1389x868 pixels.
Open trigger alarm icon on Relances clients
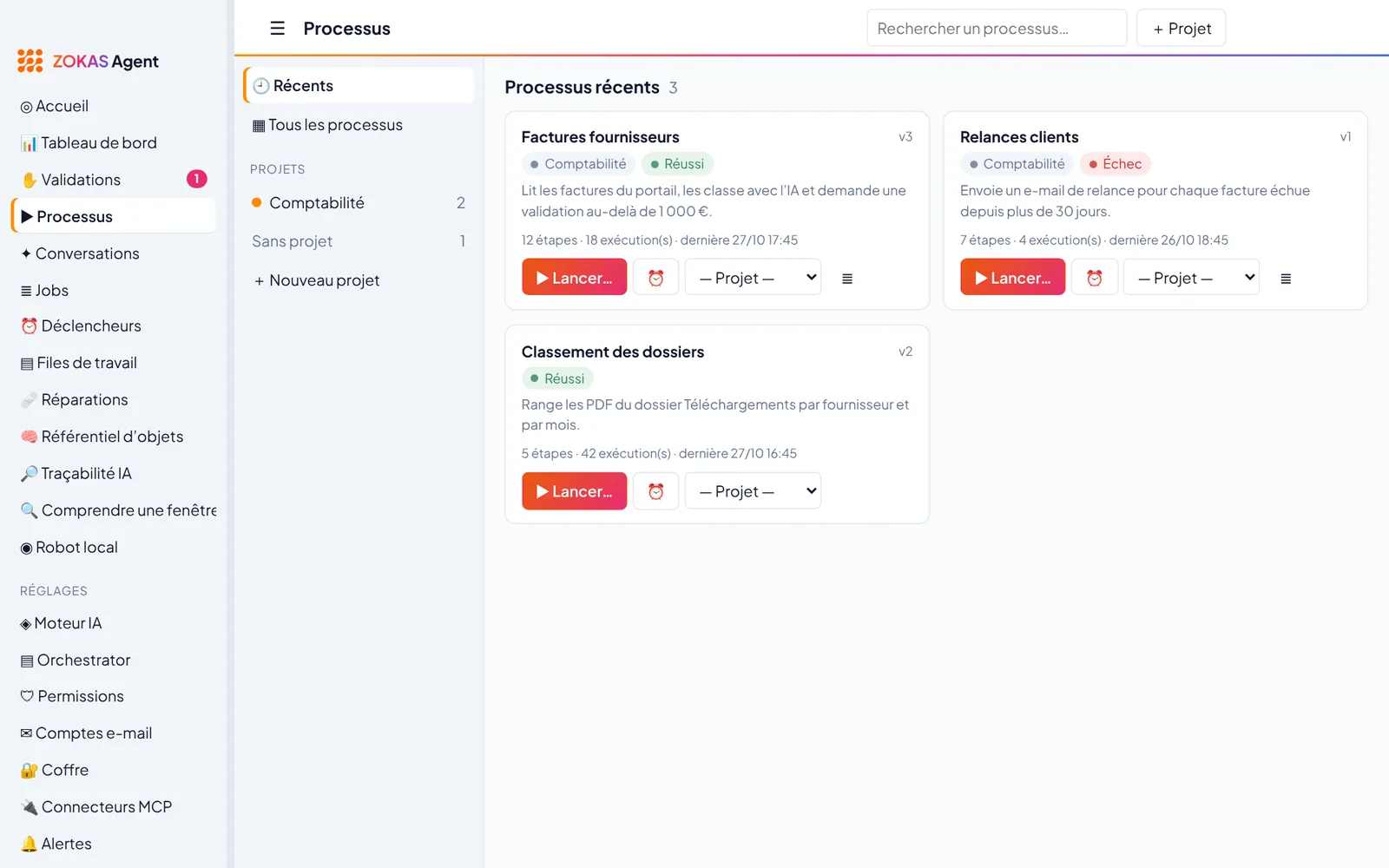click(x=1094, y=278)
